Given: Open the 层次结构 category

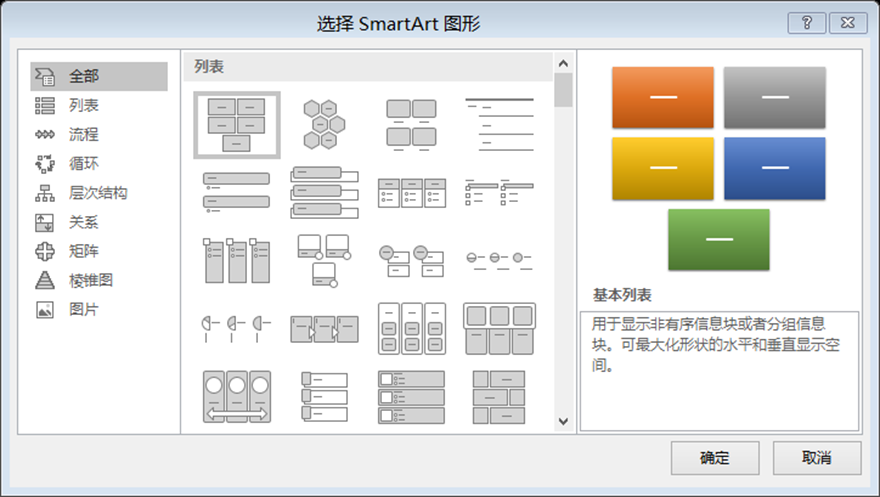Looking at the screenshot, I should pyautogui.click(x=99, y=193).
